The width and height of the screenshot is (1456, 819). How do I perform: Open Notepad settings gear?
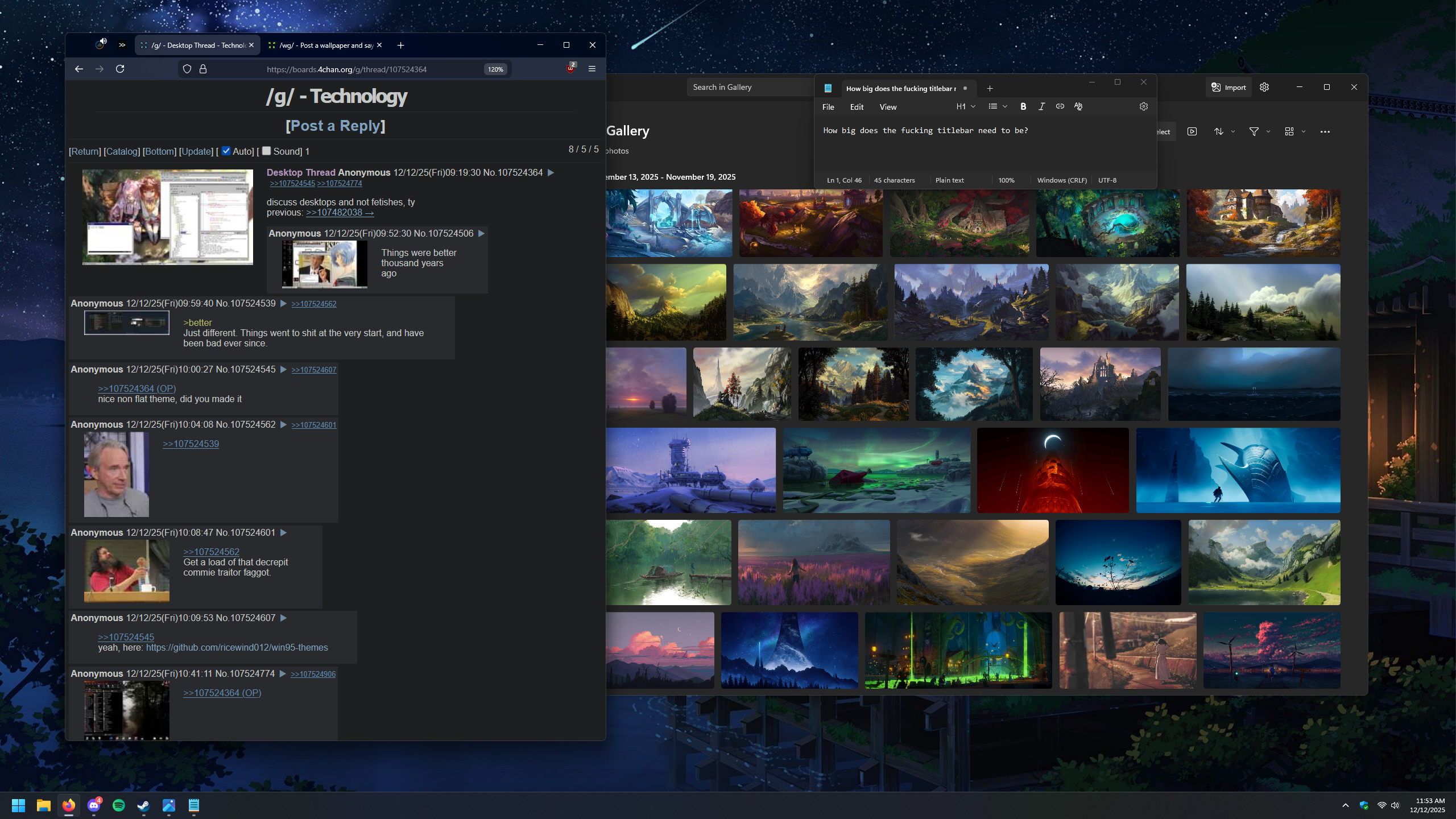[1143, 106]
